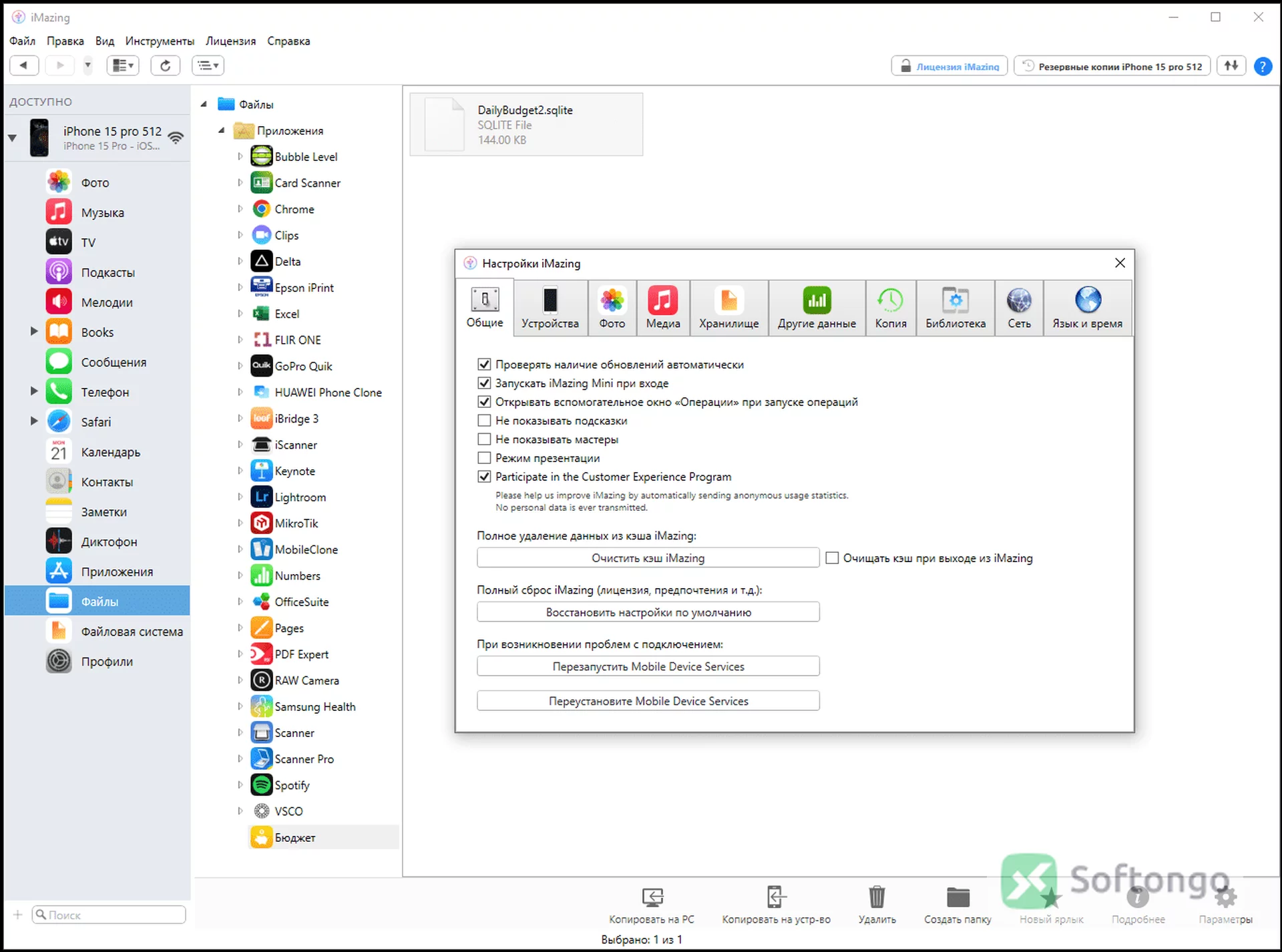The height and width of the screenshot is (952, 1282).
Task: Click the refresh toolbar icon
Action: [166, 65]
